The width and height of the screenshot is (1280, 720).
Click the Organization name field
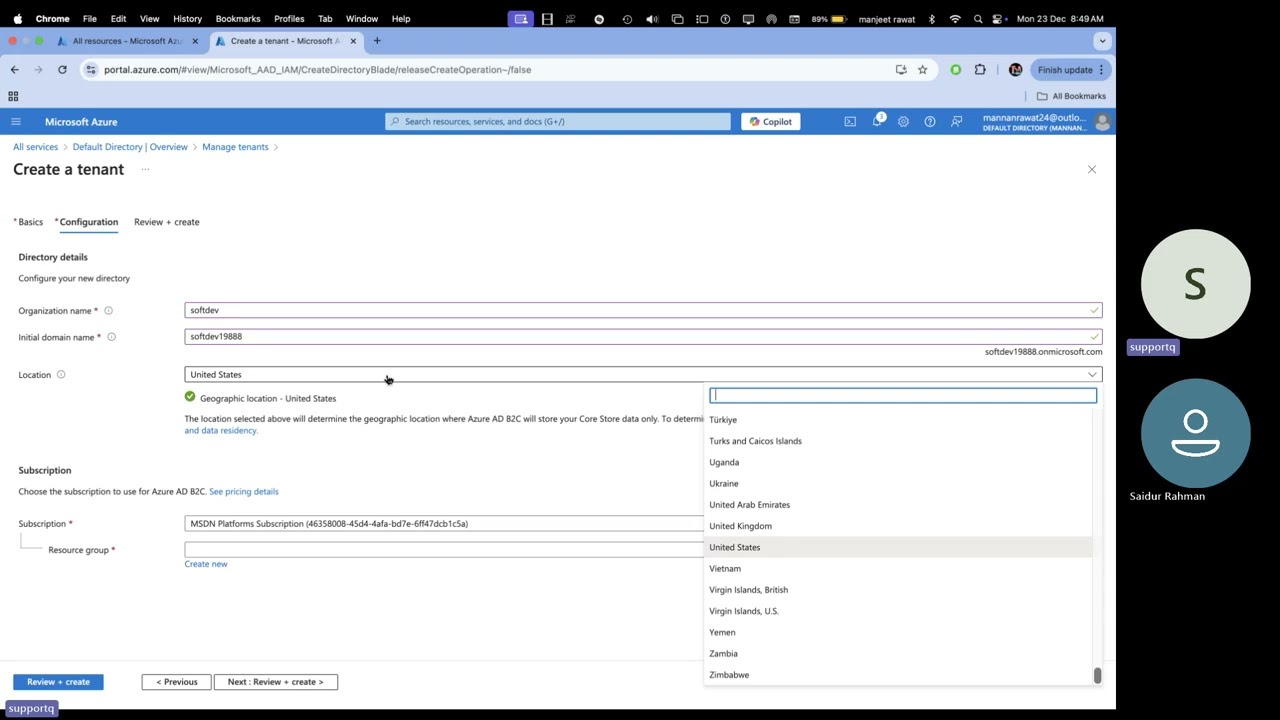[x=643, y=310]
